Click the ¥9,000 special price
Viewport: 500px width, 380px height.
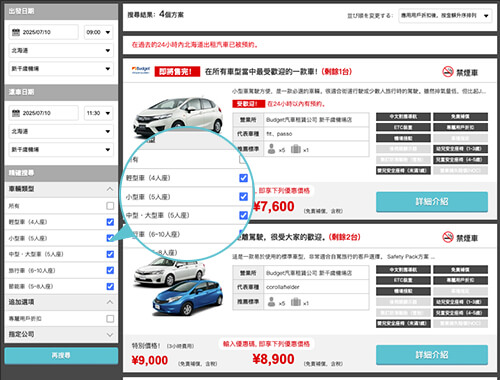pyautogui.click(x=150, y=360)
